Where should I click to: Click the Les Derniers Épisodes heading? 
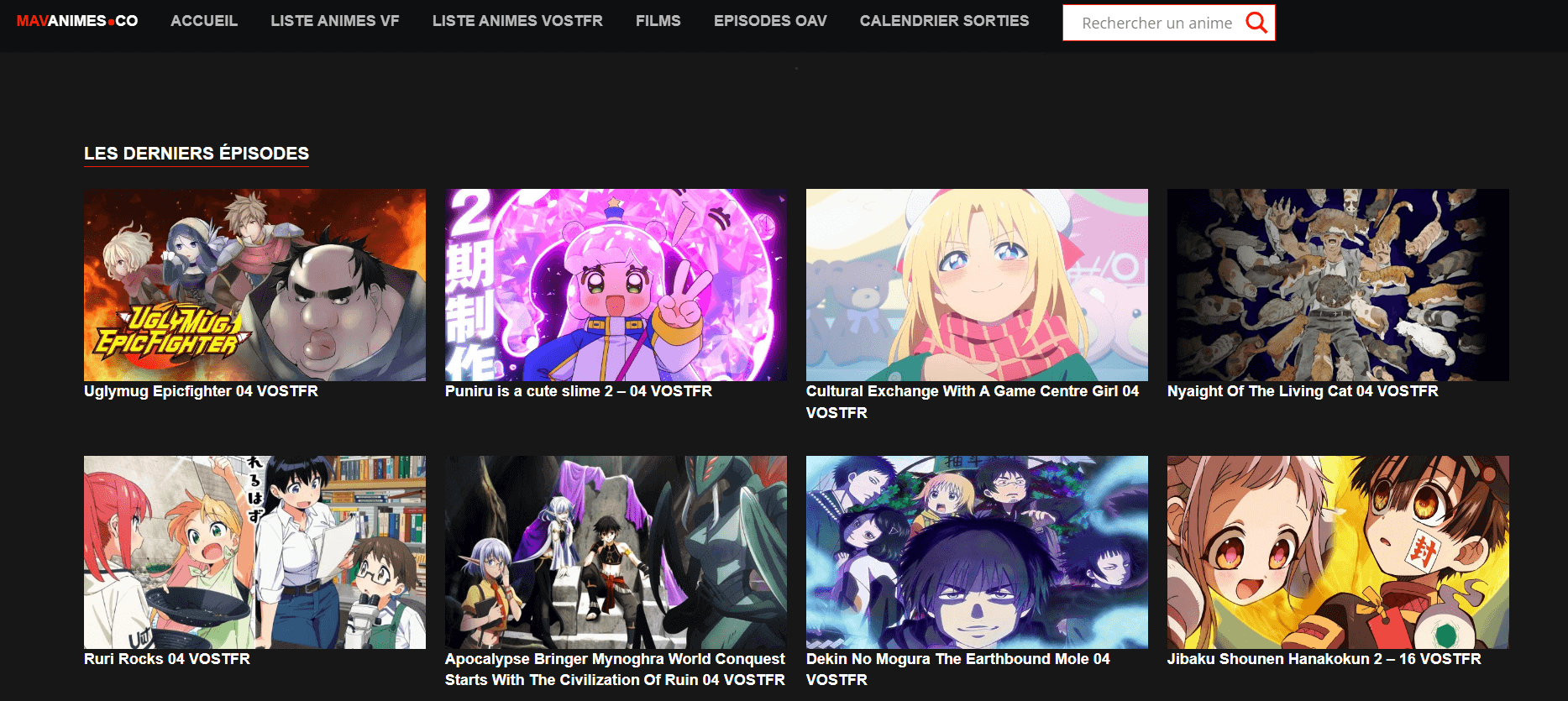[197, 154]
